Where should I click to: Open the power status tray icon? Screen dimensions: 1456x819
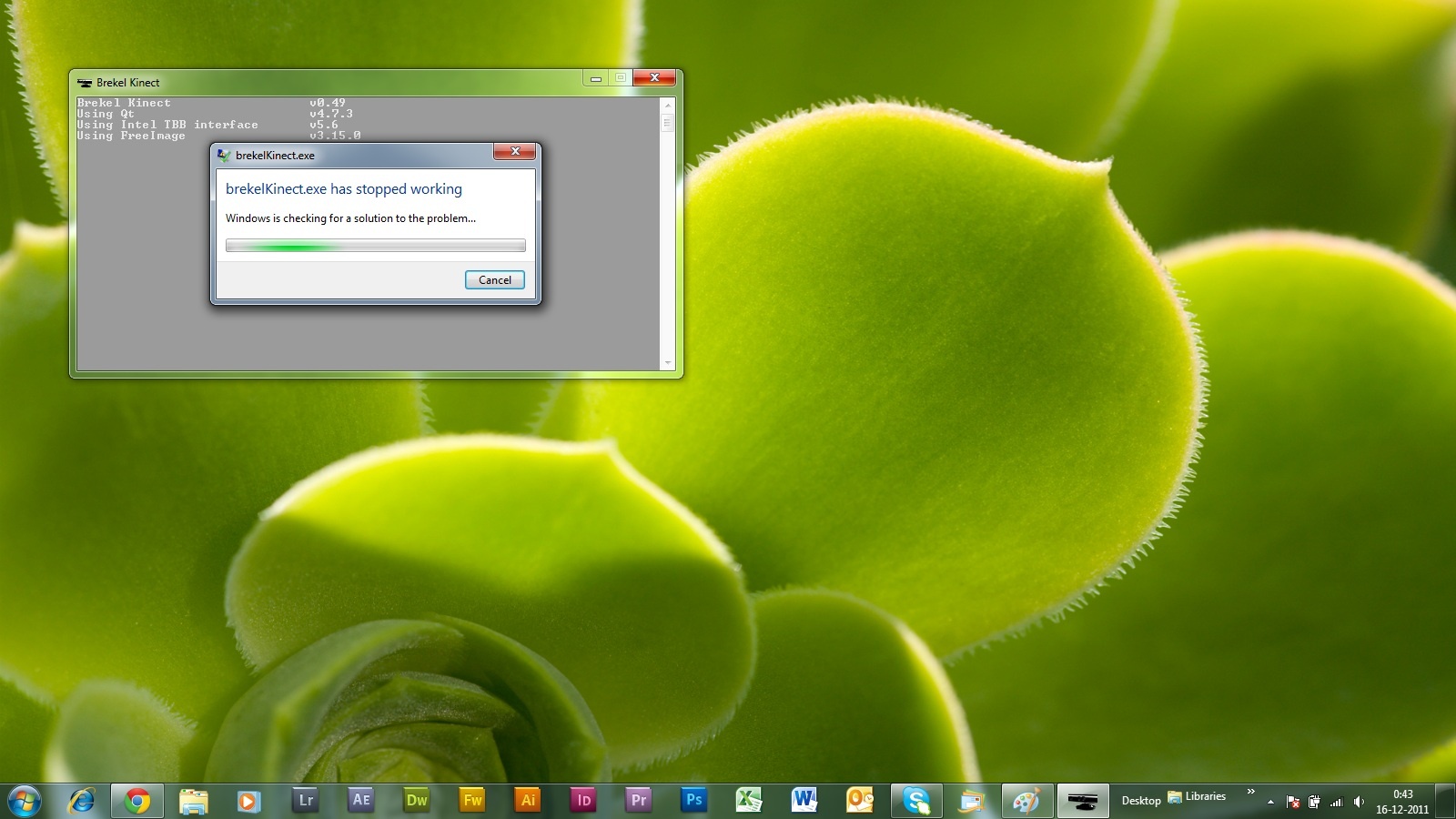tap(1314, 802)
